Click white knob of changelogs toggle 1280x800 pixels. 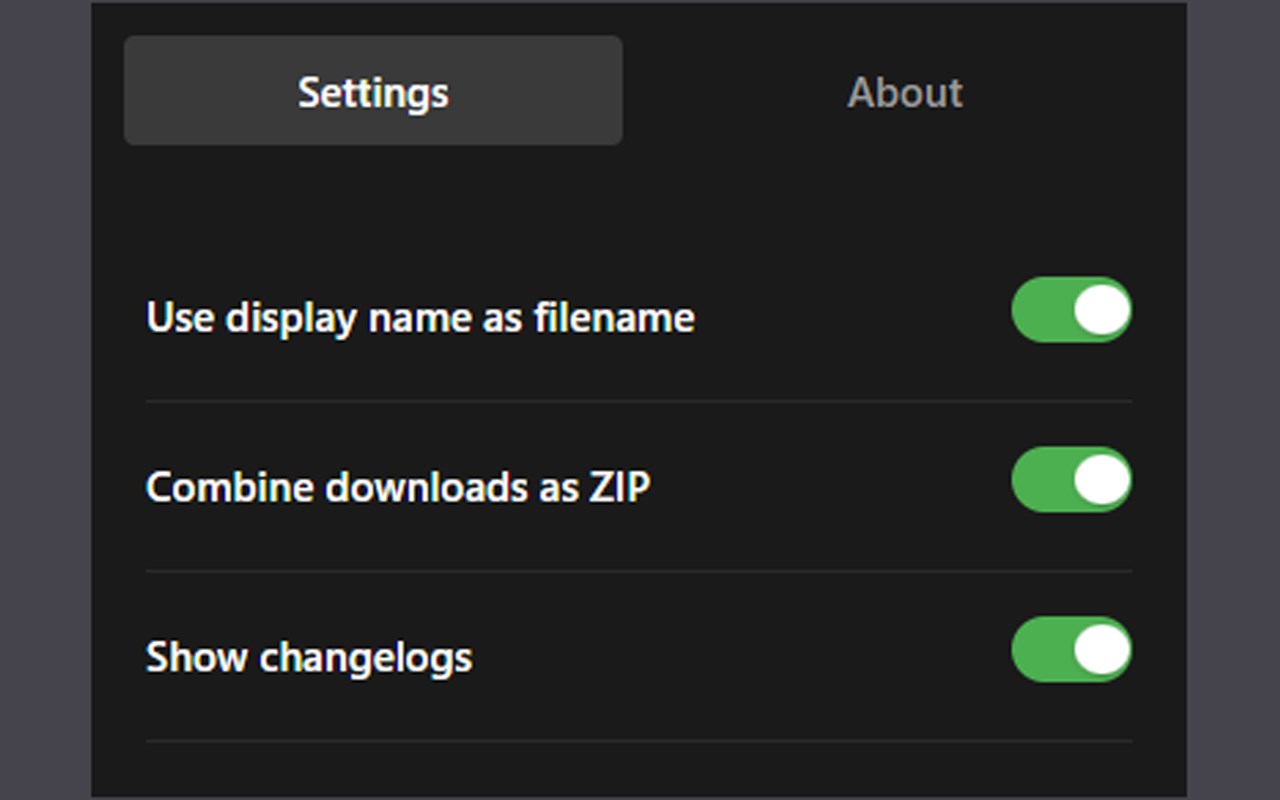[x=1102, y=650]
